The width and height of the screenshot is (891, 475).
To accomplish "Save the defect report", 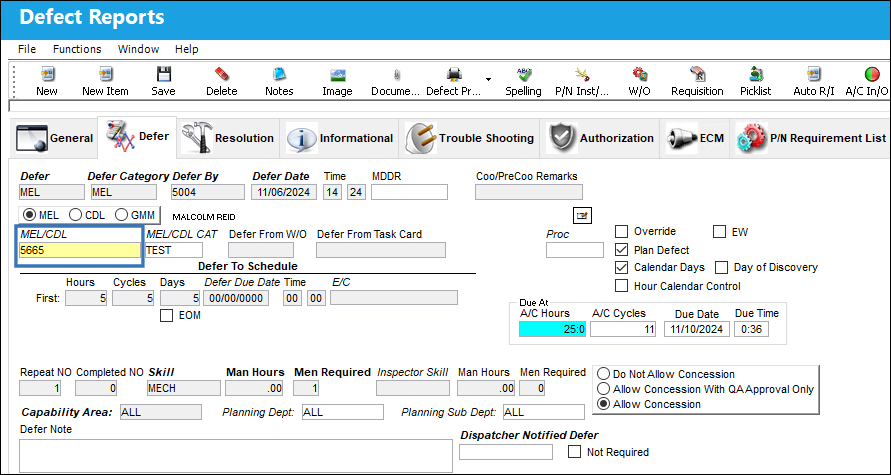I will [164, 74].
